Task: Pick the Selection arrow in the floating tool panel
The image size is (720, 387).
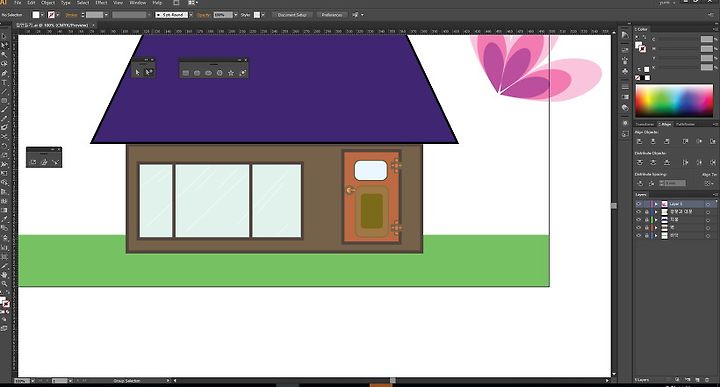Action: point(138,72)
